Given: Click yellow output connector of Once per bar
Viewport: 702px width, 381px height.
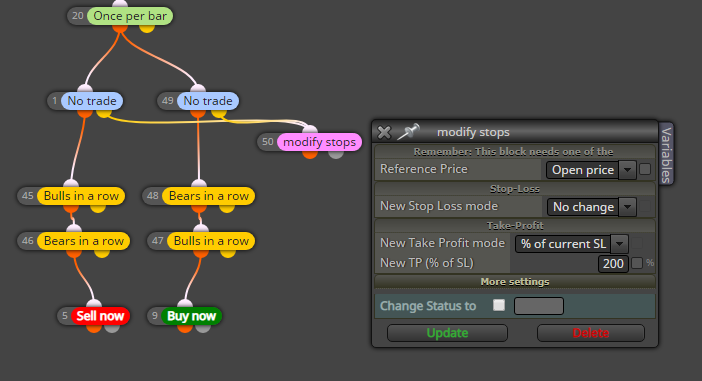Looking at the screenshot, I should point(147,28).
